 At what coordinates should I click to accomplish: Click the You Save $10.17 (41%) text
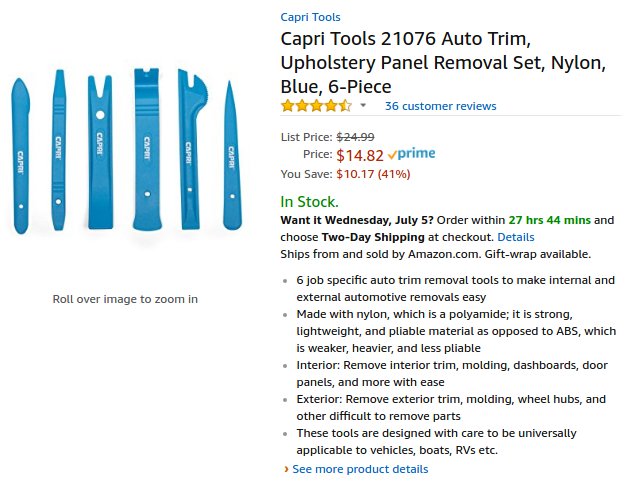tap(345, 174)
